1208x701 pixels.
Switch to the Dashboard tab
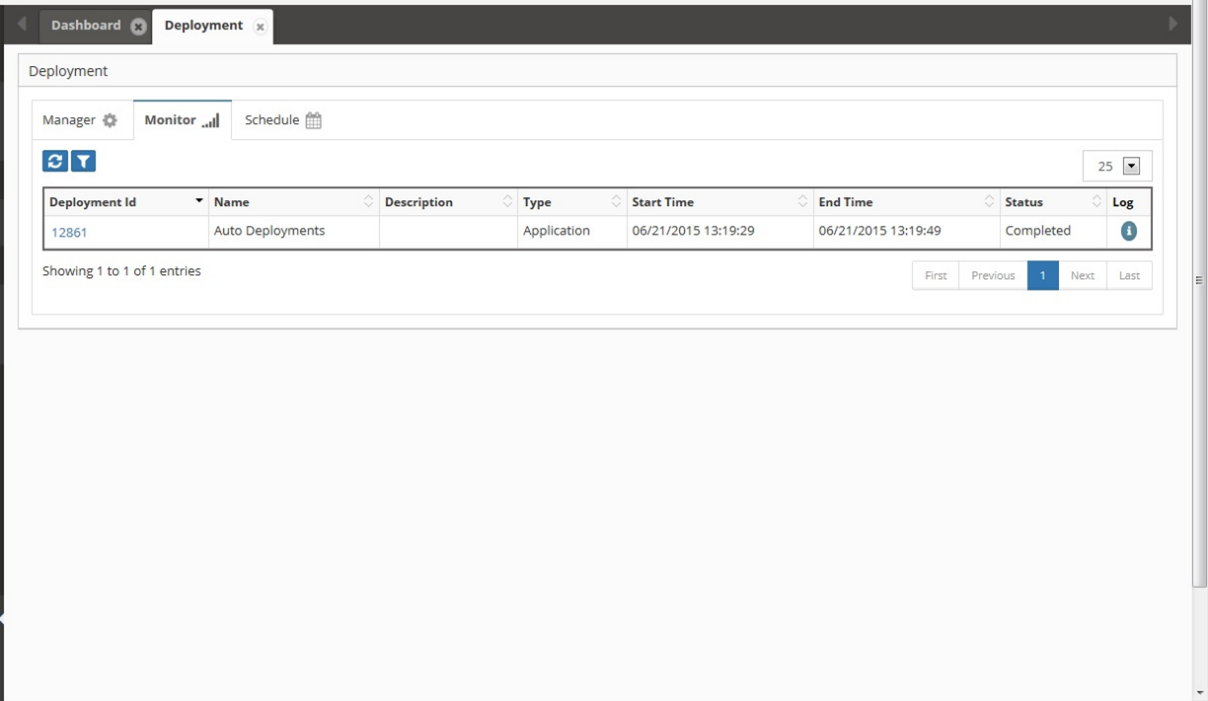(83, 24)
